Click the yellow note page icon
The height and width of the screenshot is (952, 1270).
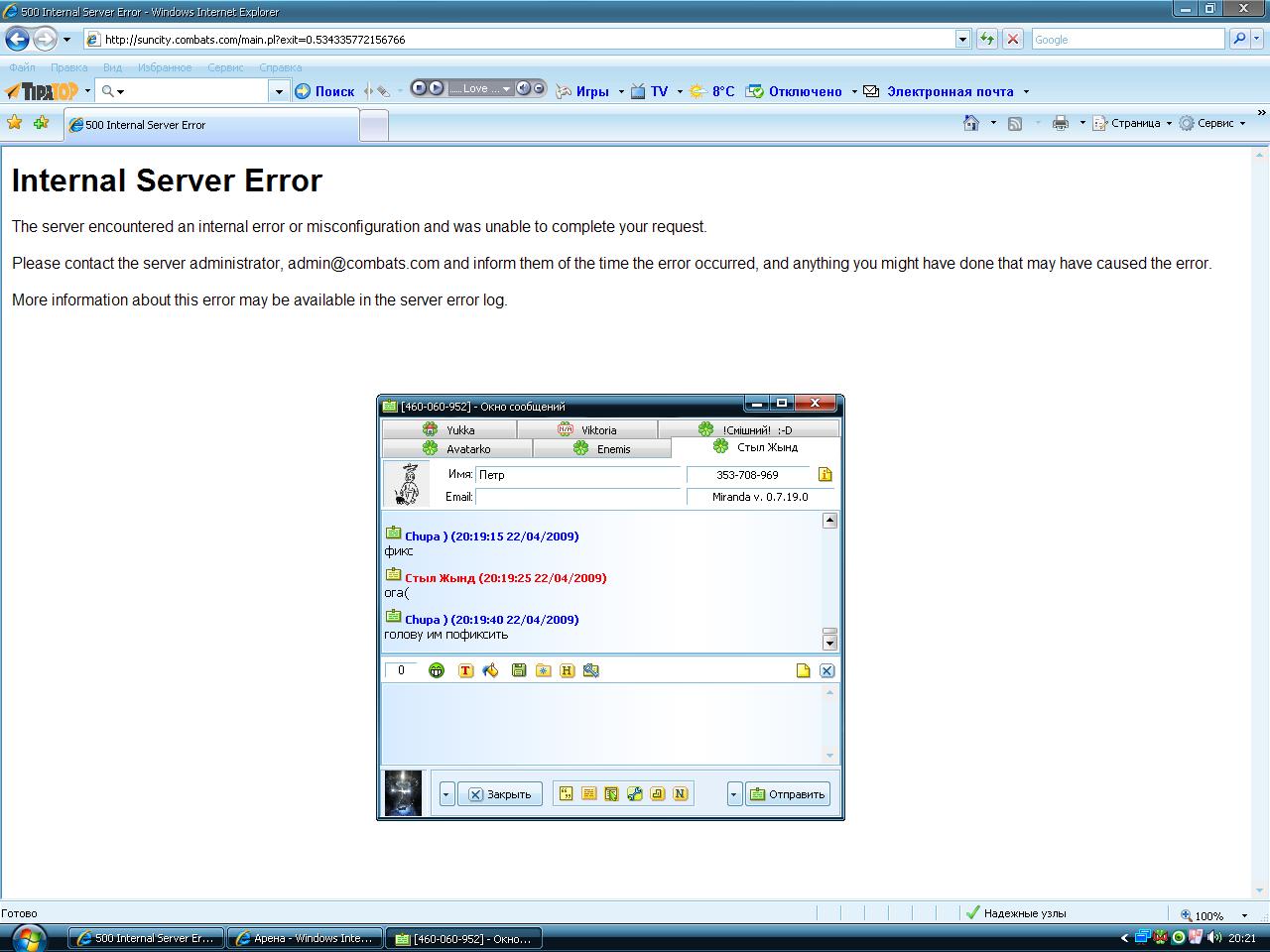point(804,671)
